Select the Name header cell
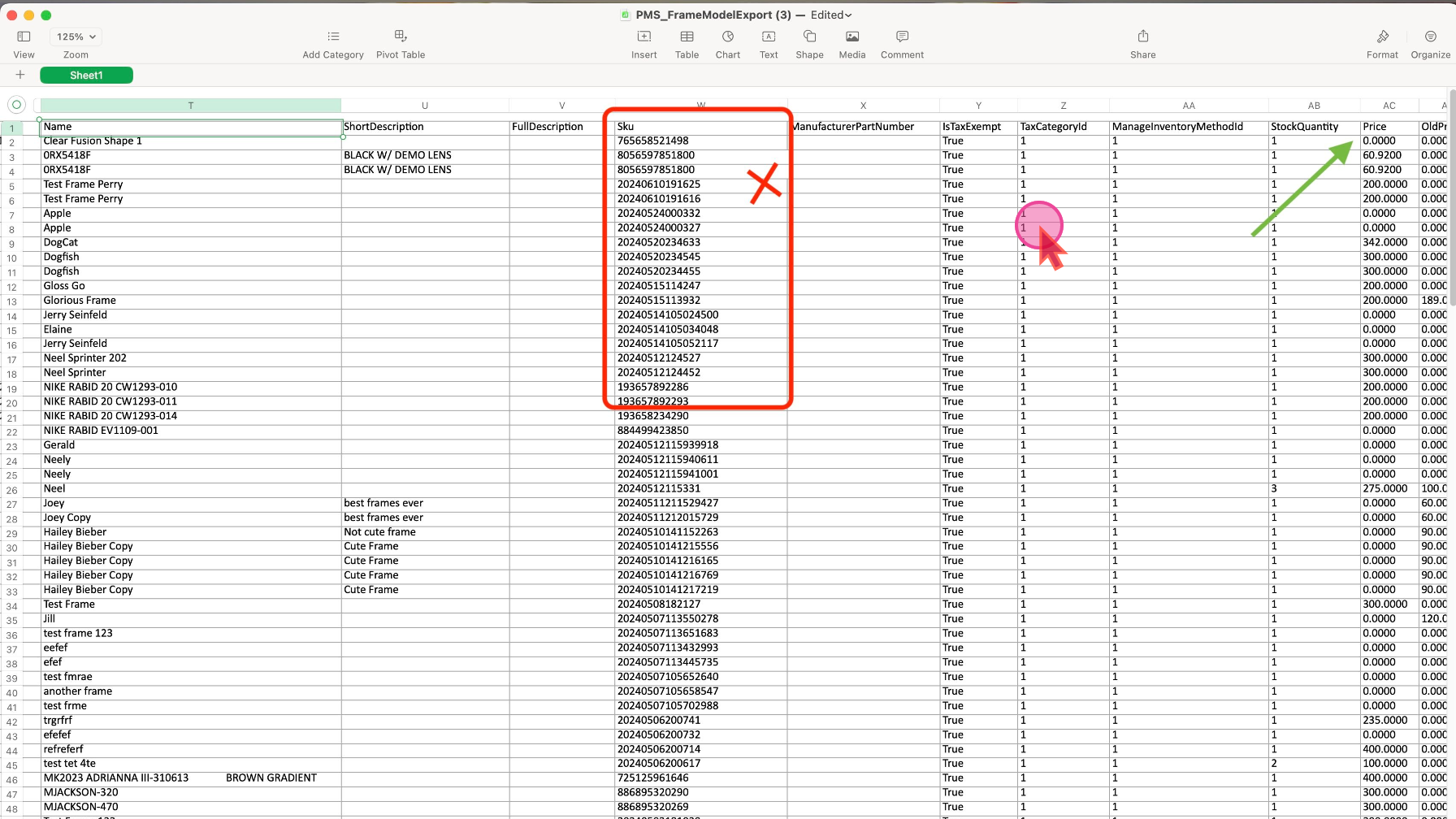This screenshot has height=819, width=1456. (191, 127)
